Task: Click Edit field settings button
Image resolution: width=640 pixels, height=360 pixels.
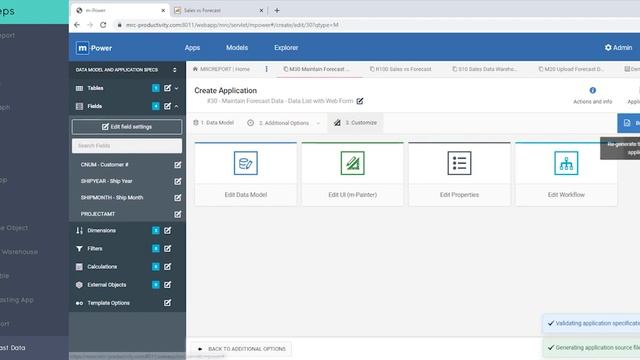Action: pyautogui.click(x=127, y=127)
